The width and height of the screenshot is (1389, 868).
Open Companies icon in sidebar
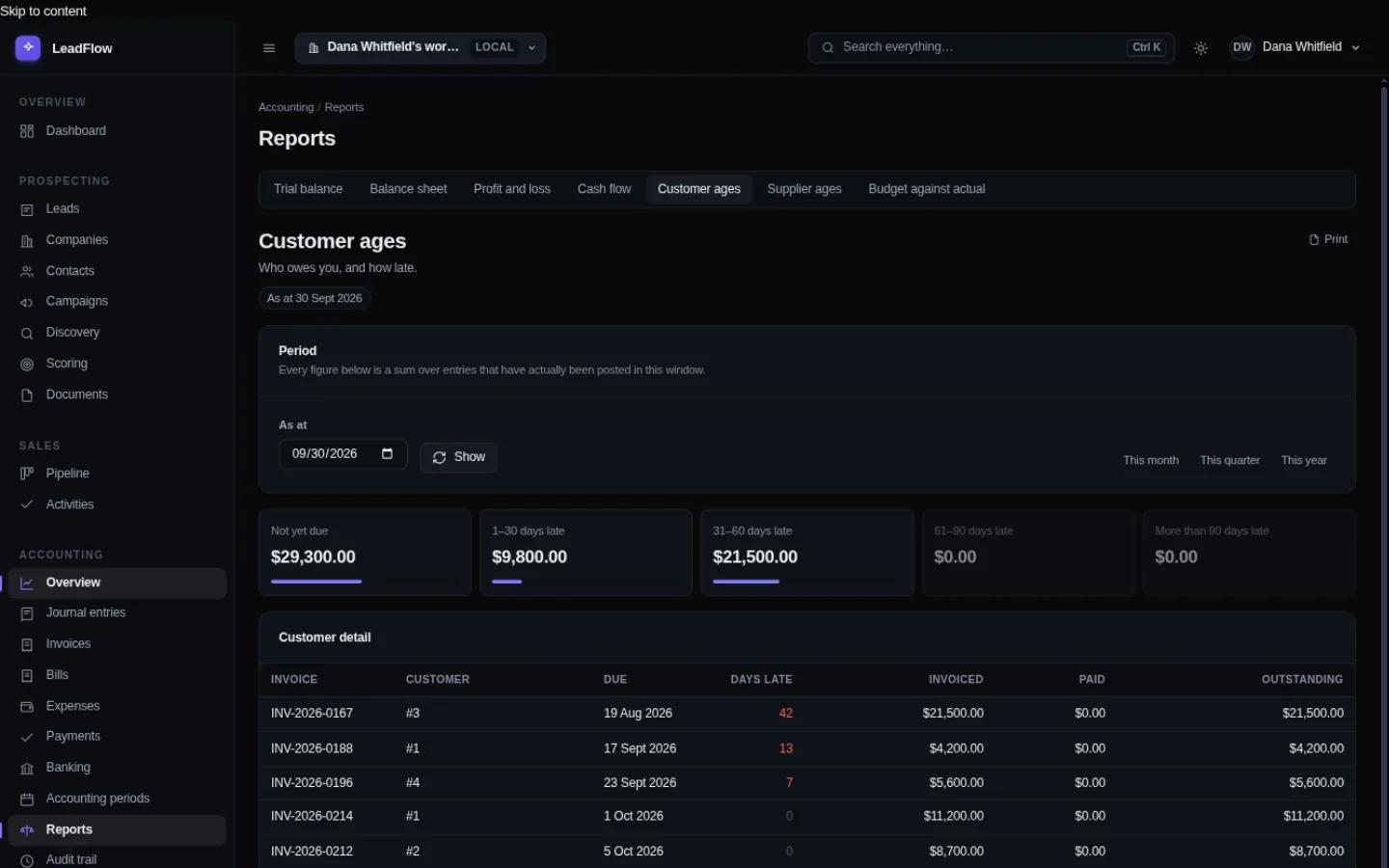27,240
